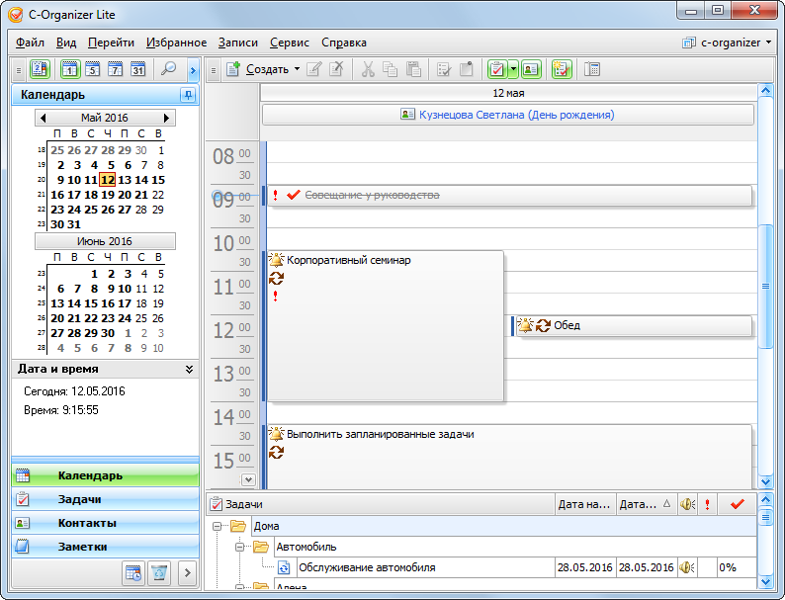Click scroll-down time button below 15:00
785x600 pixels.
[x=248, y=480]
